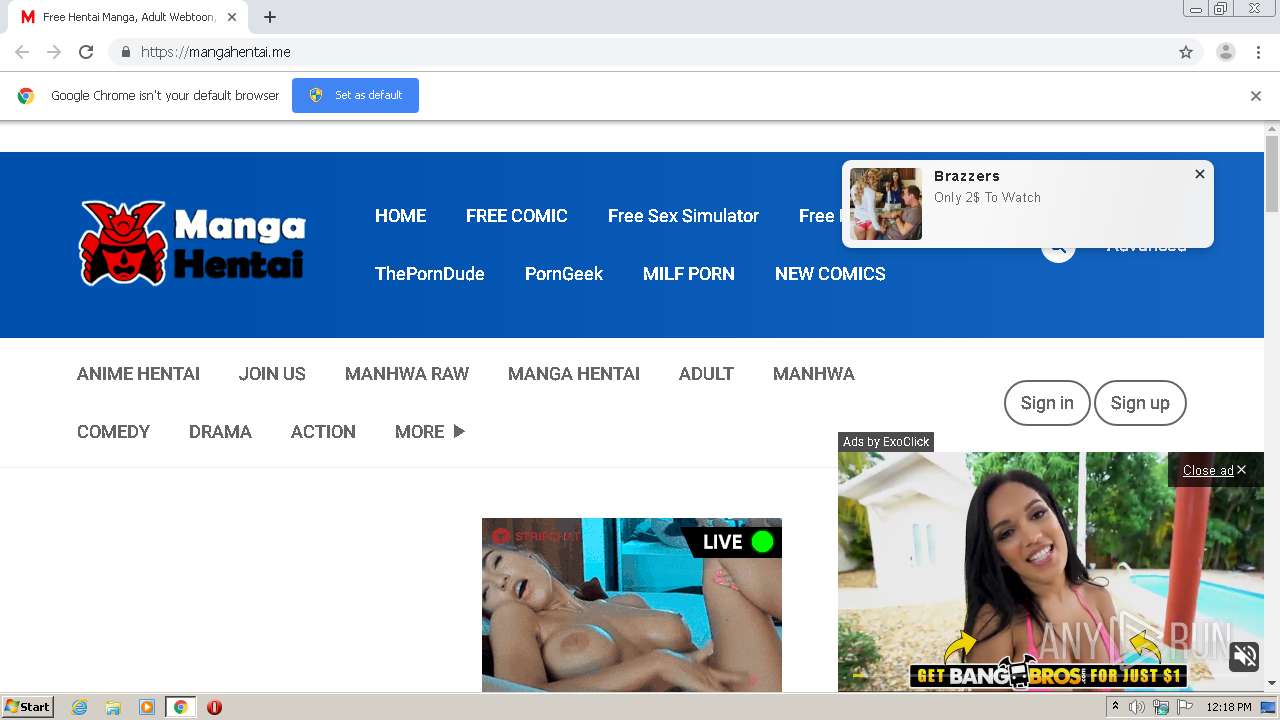This screenshot has height=720, width=1280.
Task: Select ADULT category
Action: point(706,374)
